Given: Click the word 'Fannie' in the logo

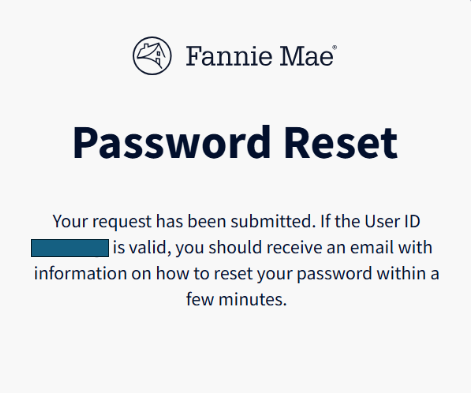Looking at the screenshot, I should [x=229, y=56].
